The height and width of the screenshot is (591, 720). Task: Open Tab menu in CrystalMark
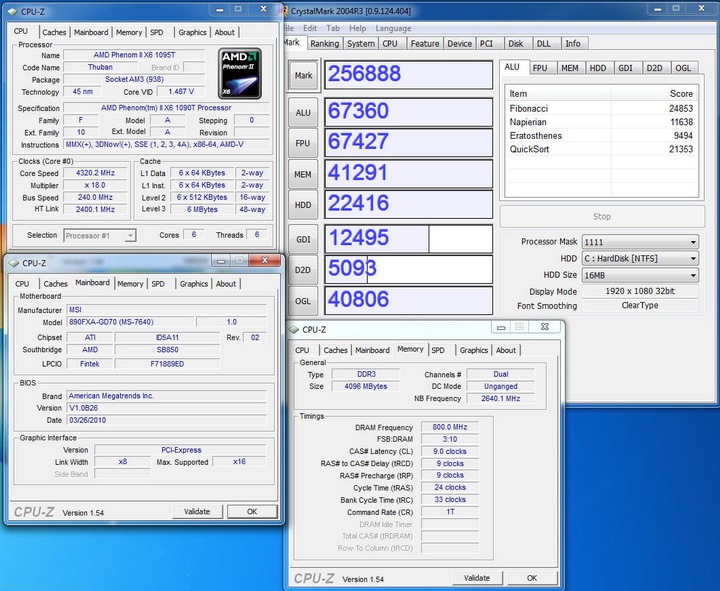333,28
